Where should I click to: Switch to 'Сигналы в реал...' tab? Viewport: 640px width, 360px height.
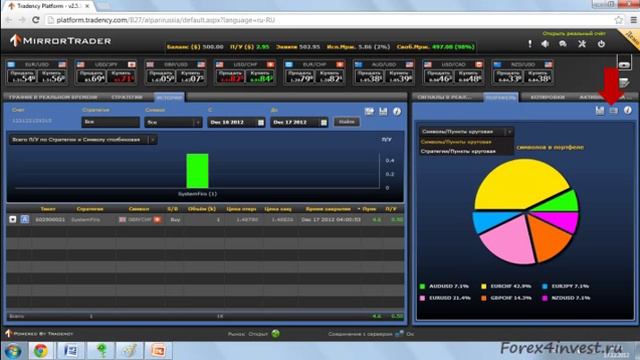[444, 97]
